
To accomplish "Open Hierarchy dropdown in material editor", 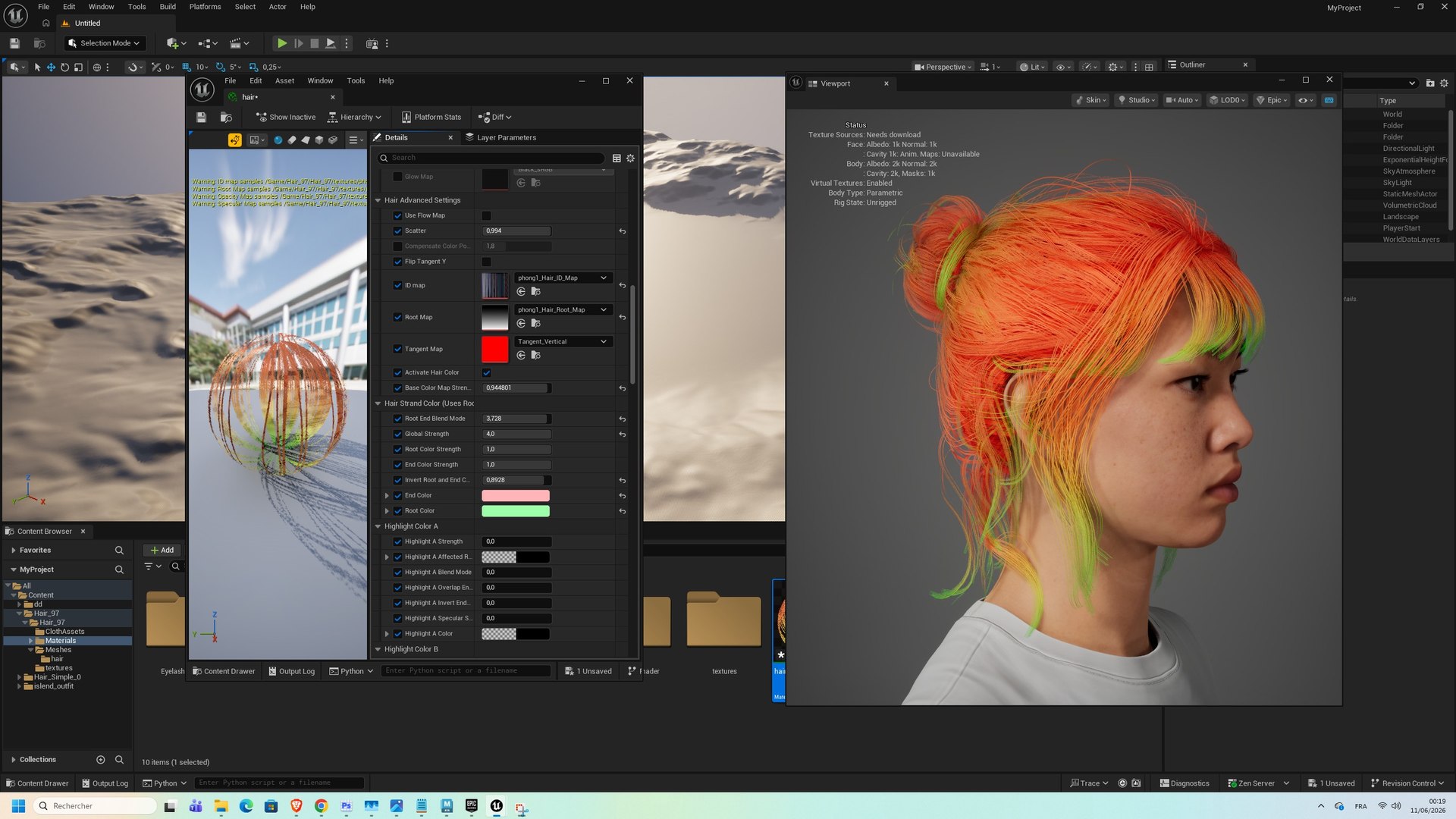I will pyautogui.click(x=354, y=117).
